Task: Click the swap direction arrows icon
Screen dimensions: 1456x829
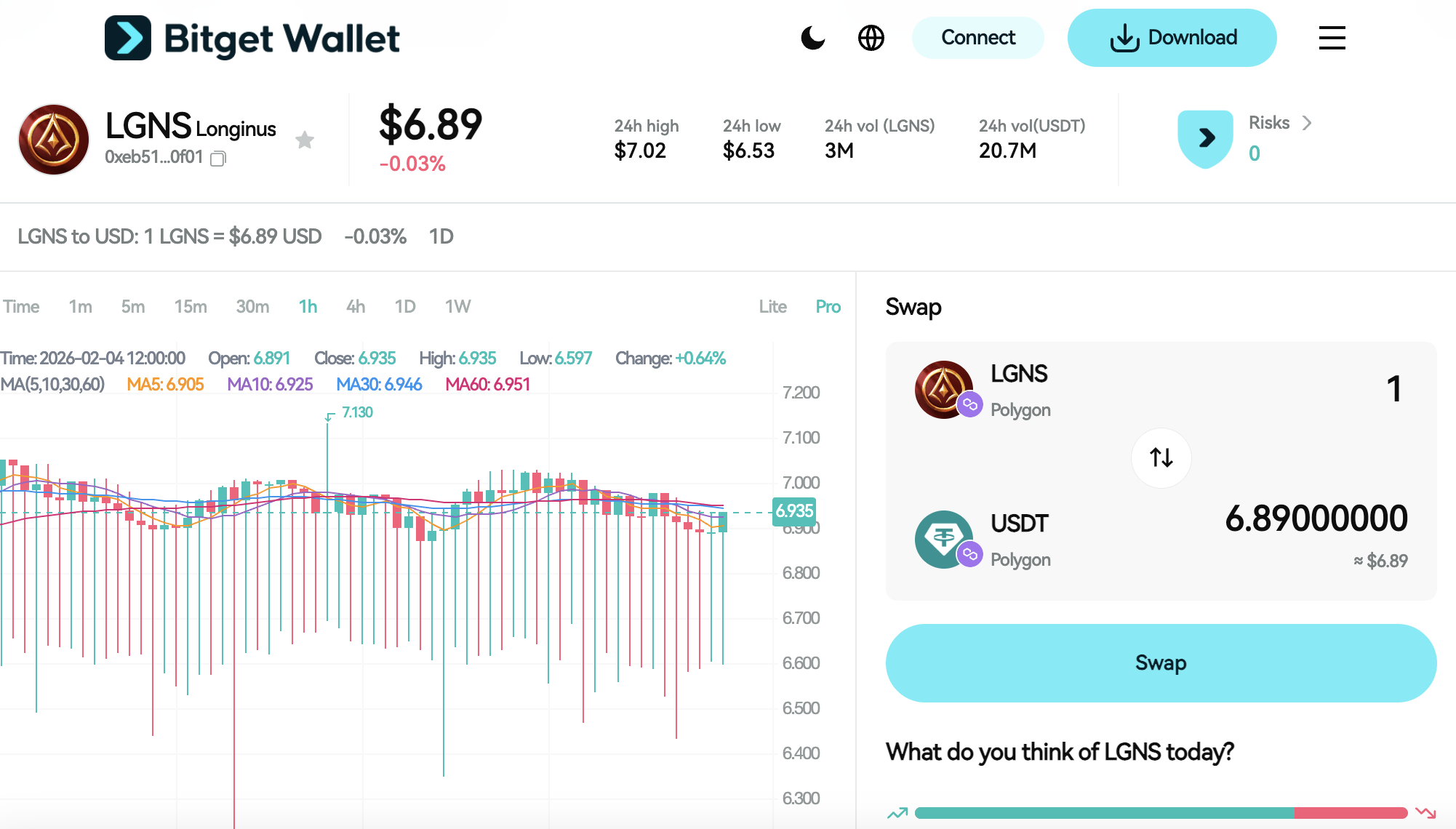Action: pyautogui.click(x=1161, y=457)
